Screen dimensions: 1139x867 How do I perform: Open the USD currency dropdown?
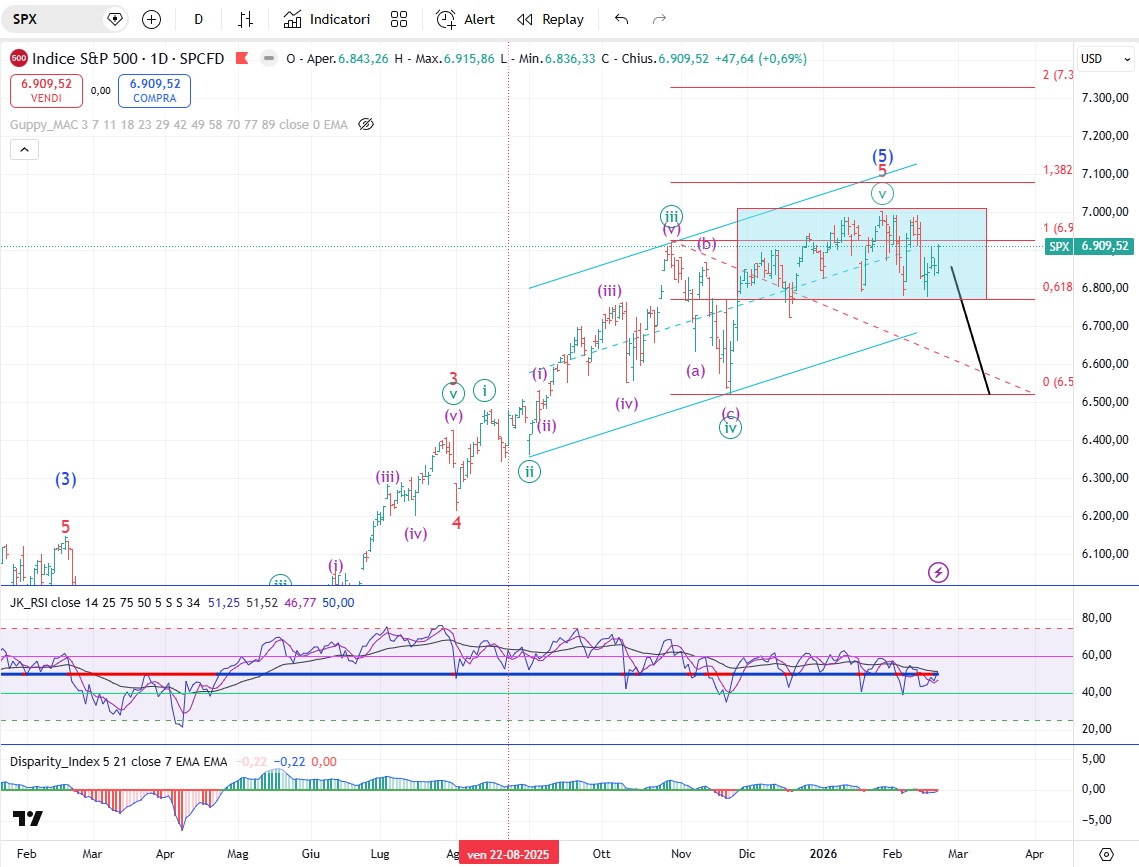(x=1106, y=59)
